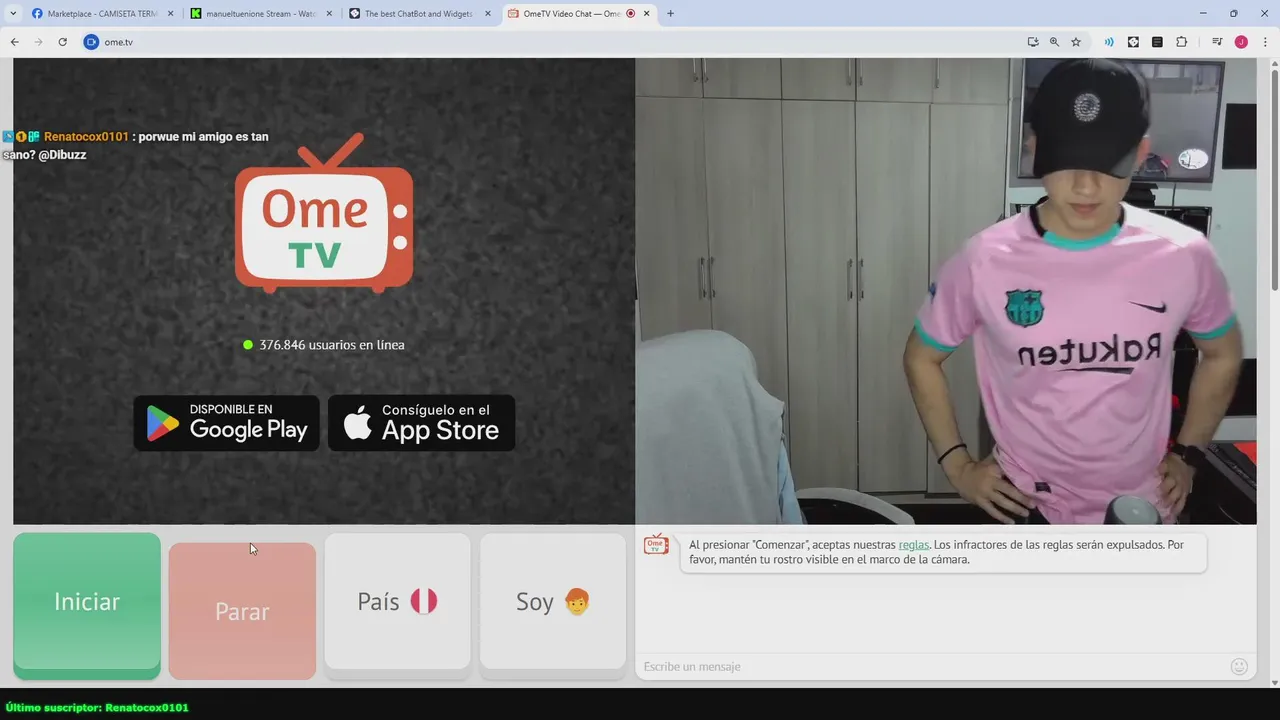The image size is (1280, 720).
Task: Click the OmeTV avatar beside the rules notice
Action: click(x=656, y=545)
